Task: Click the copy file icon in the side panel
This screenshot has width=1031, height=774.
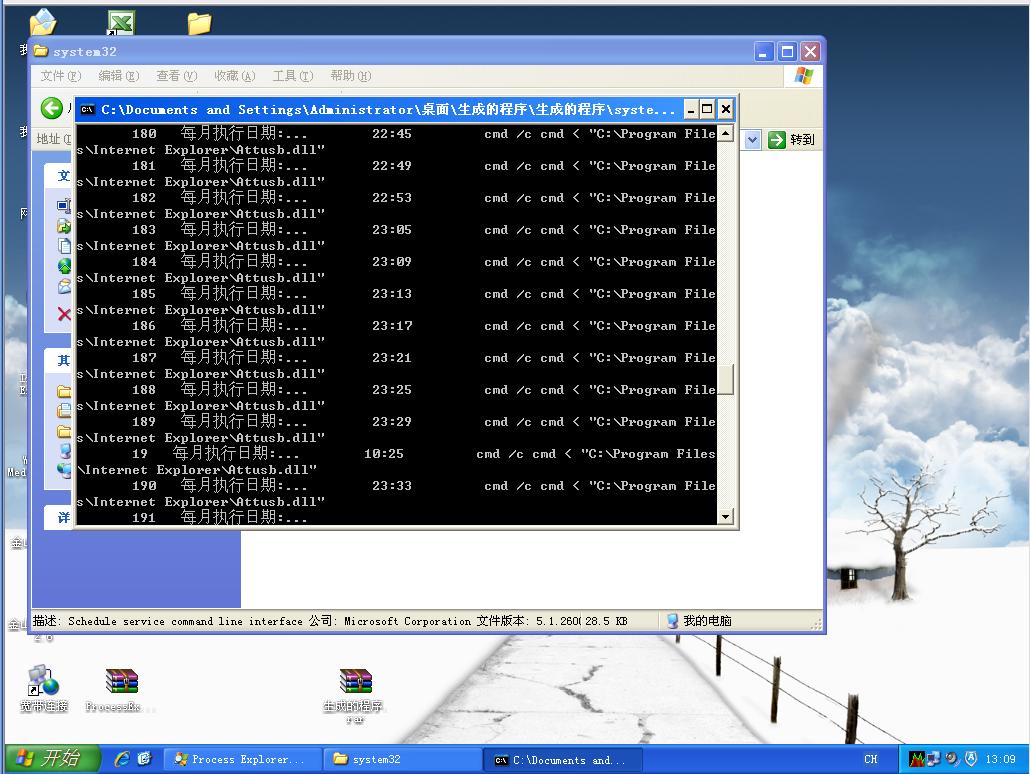Action: [x=64, y=246]
